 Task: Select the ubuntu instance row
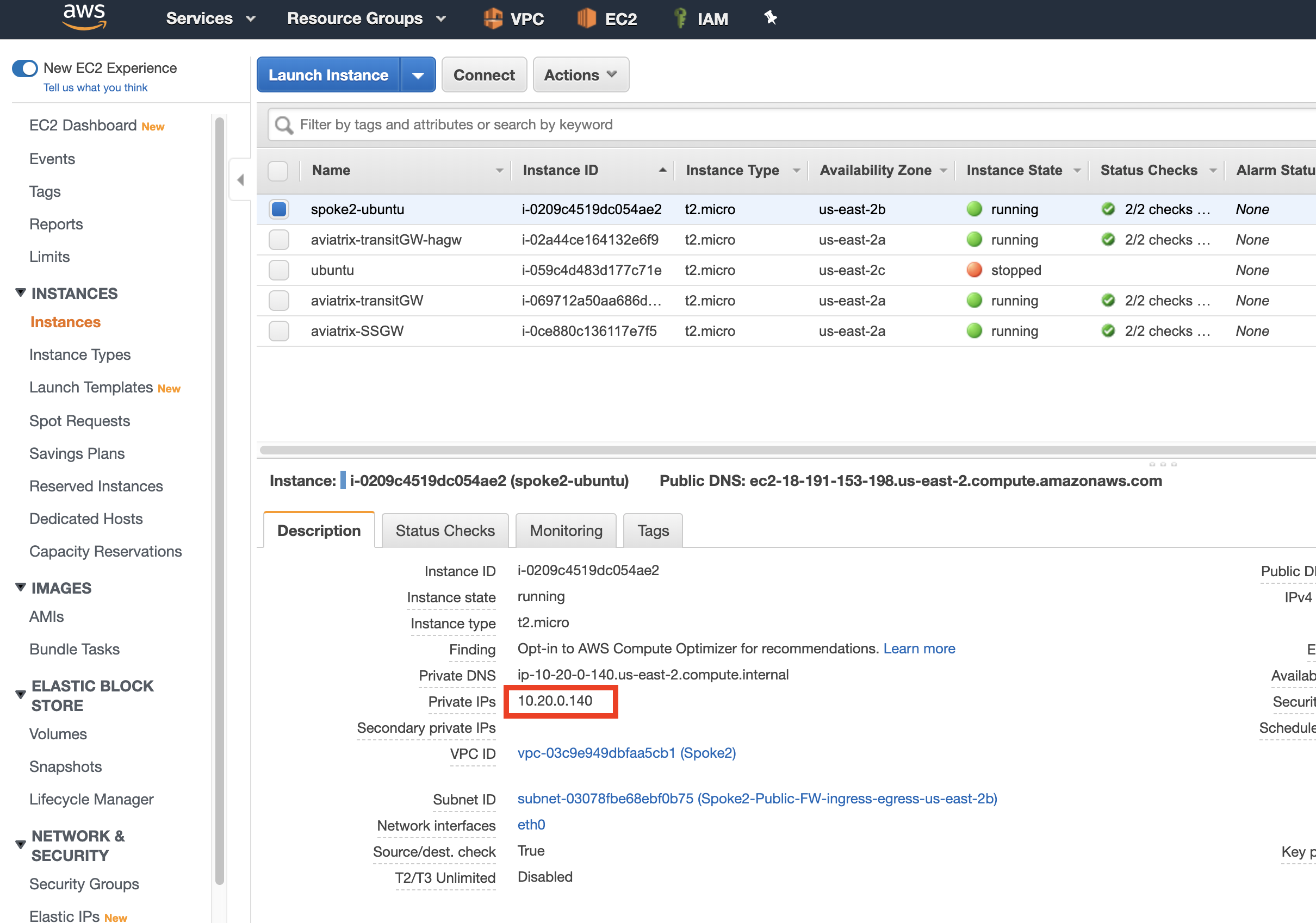point(786,270)
